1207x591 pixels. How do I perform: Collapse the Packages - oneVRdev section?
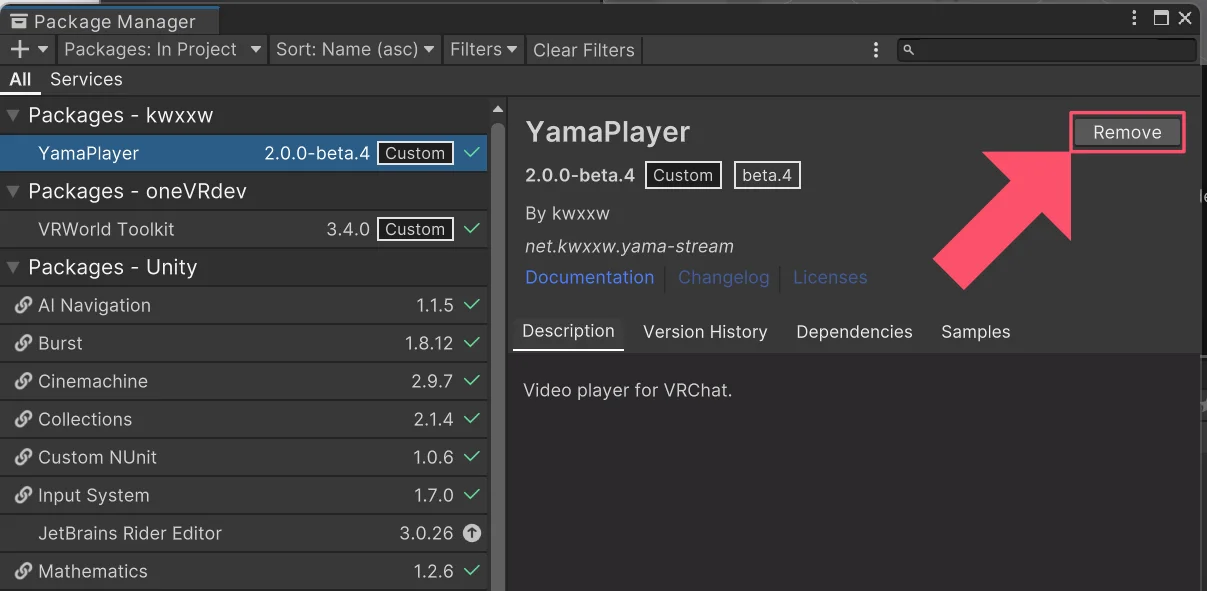point(13,192)
